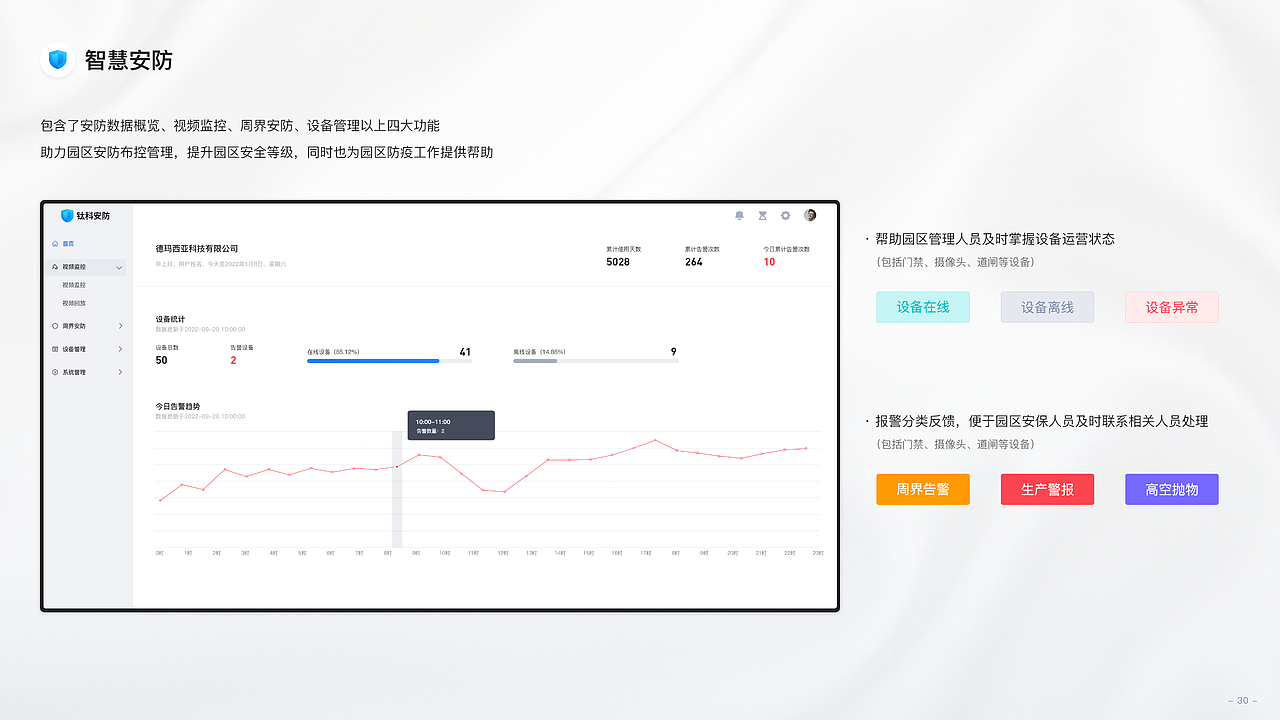The height and width of the screenshot is (720, 1280).
Task: Open the 视频监控 submenu item
Action: pos(74,285)
